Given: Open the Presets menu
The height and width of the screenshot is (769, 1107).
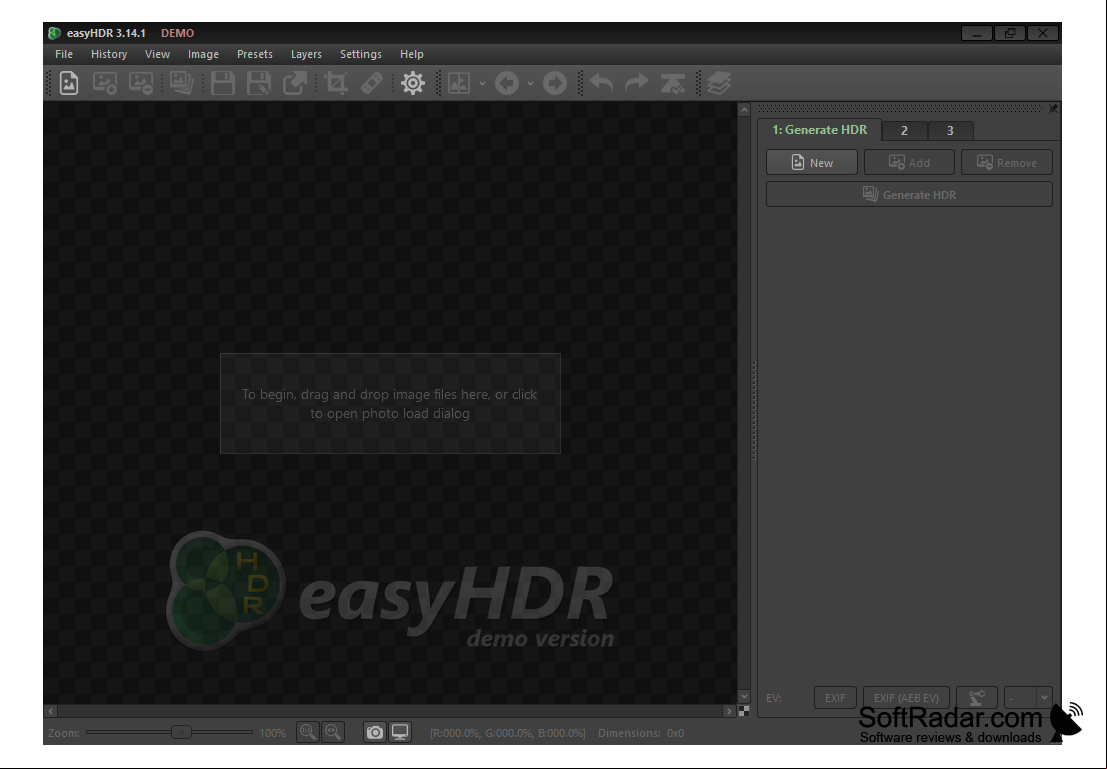Looking at the screenshot, I should coord(255,54).
